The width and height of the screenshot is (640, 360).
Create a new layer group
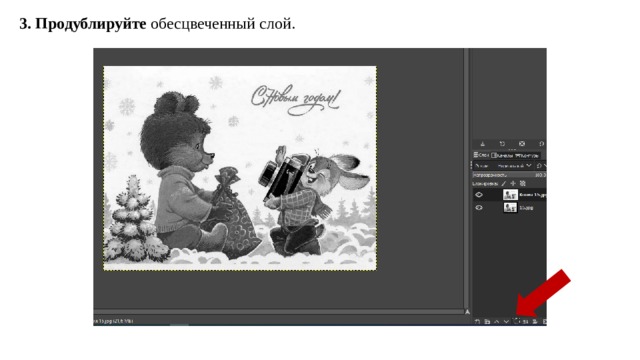(487, 322)
